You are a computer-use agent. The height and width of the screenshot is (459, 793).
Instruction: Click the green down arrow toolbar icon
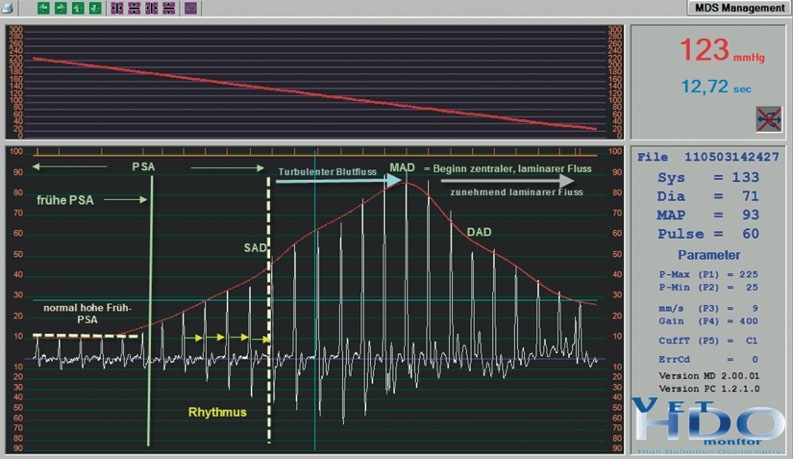click(x=94, y=7)
